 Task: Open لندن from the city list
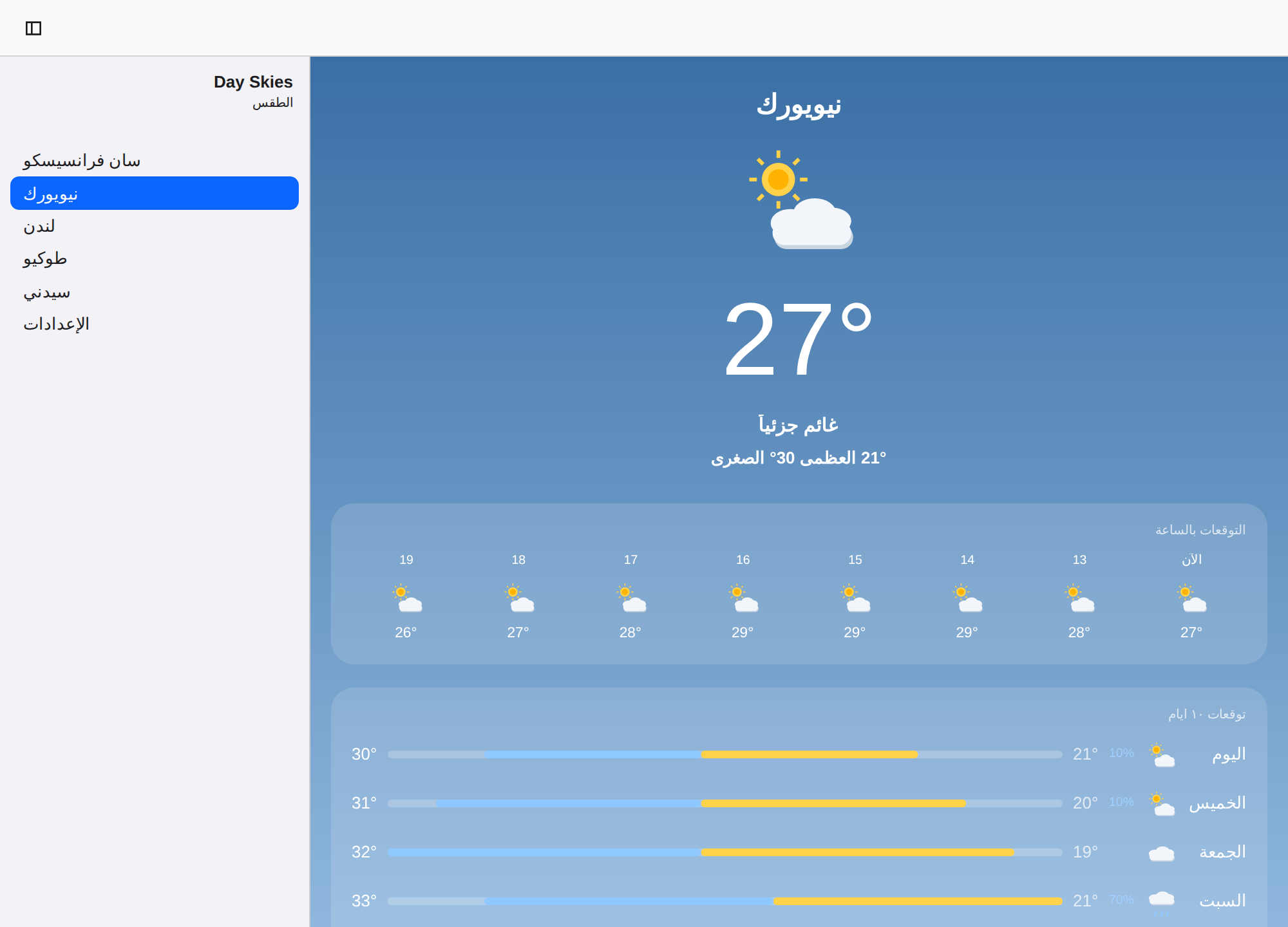click(155, 226)
